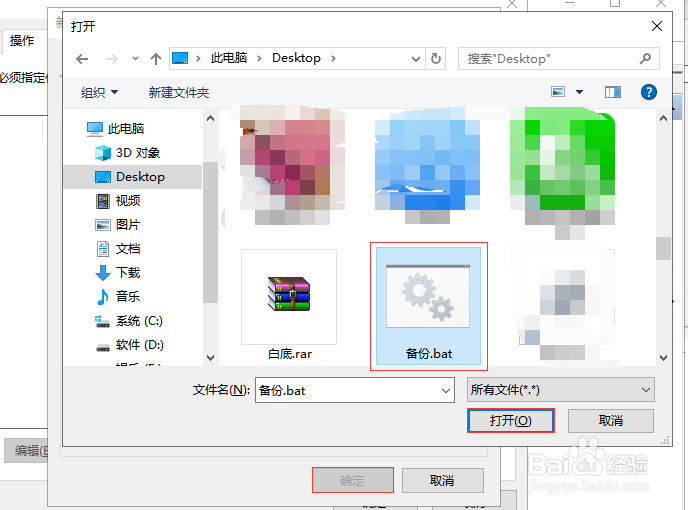The width and height of the screenshot is (688, 510).
Task: Open recent locations dropdown arrow
Action: tap(135, 58)
